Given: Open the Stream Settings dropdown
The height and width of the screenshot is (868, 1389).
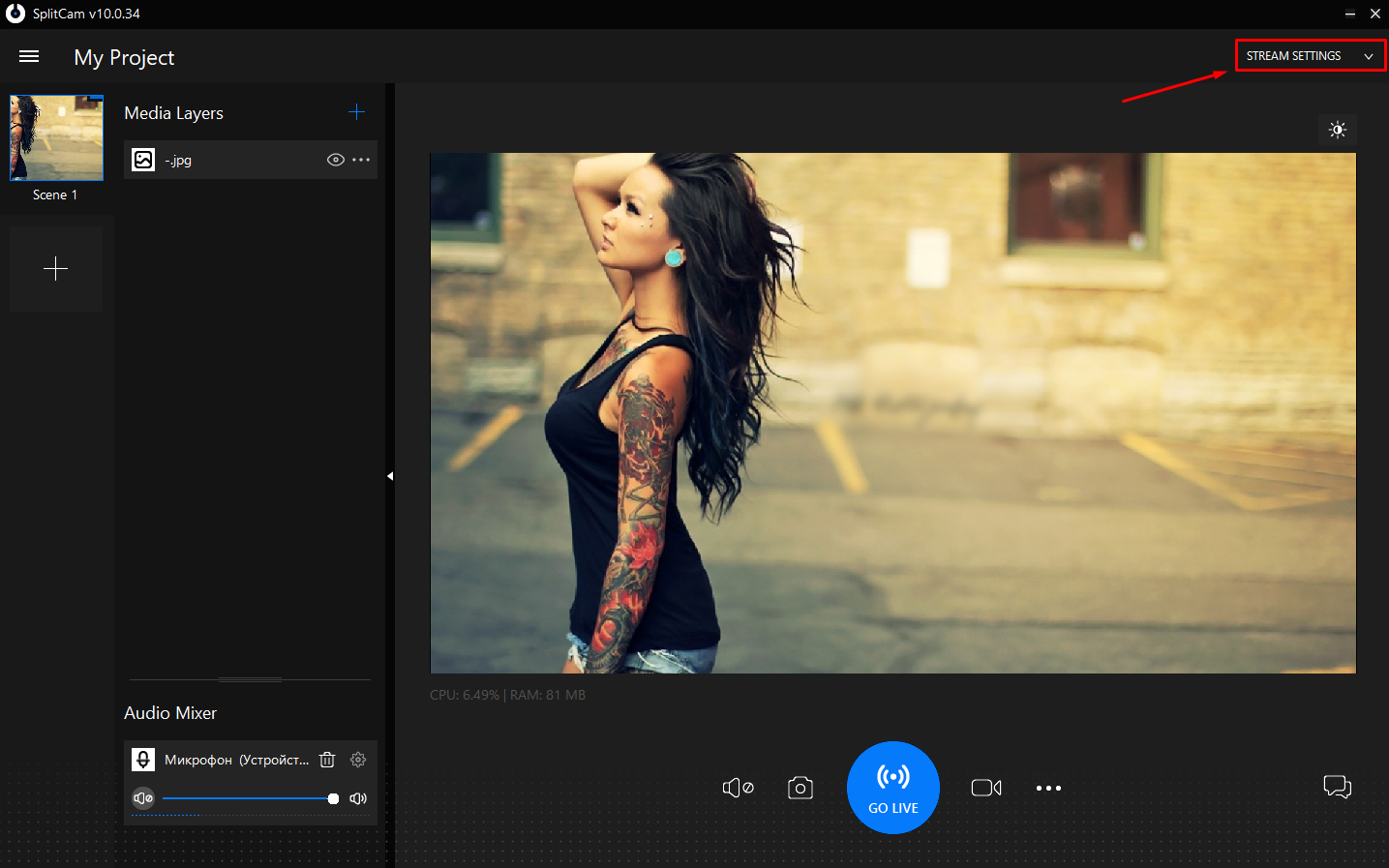Looking at the screenshot, I should point(1310,55).
